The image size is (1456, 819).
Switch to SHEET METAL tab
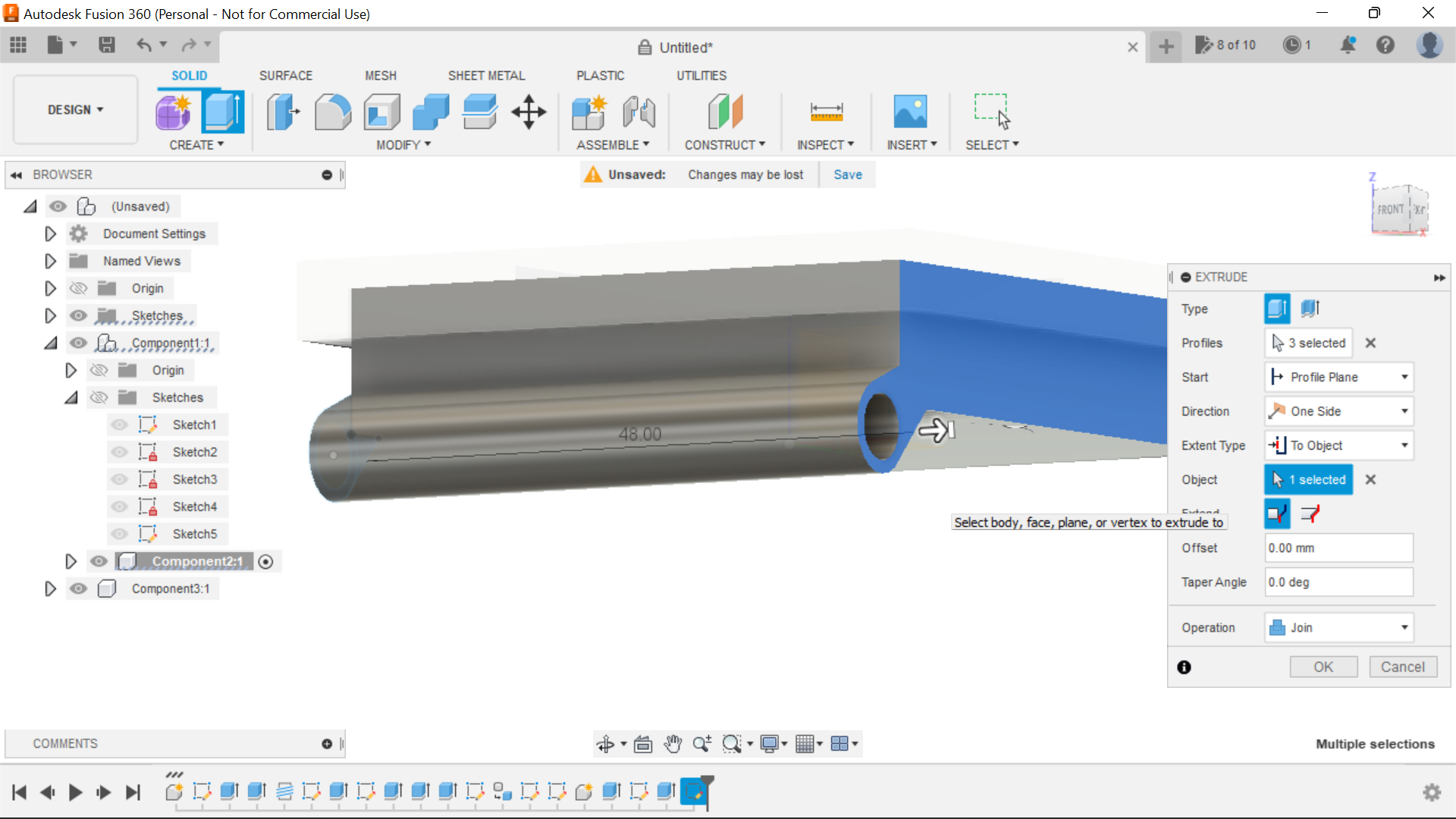coord(486,76)
